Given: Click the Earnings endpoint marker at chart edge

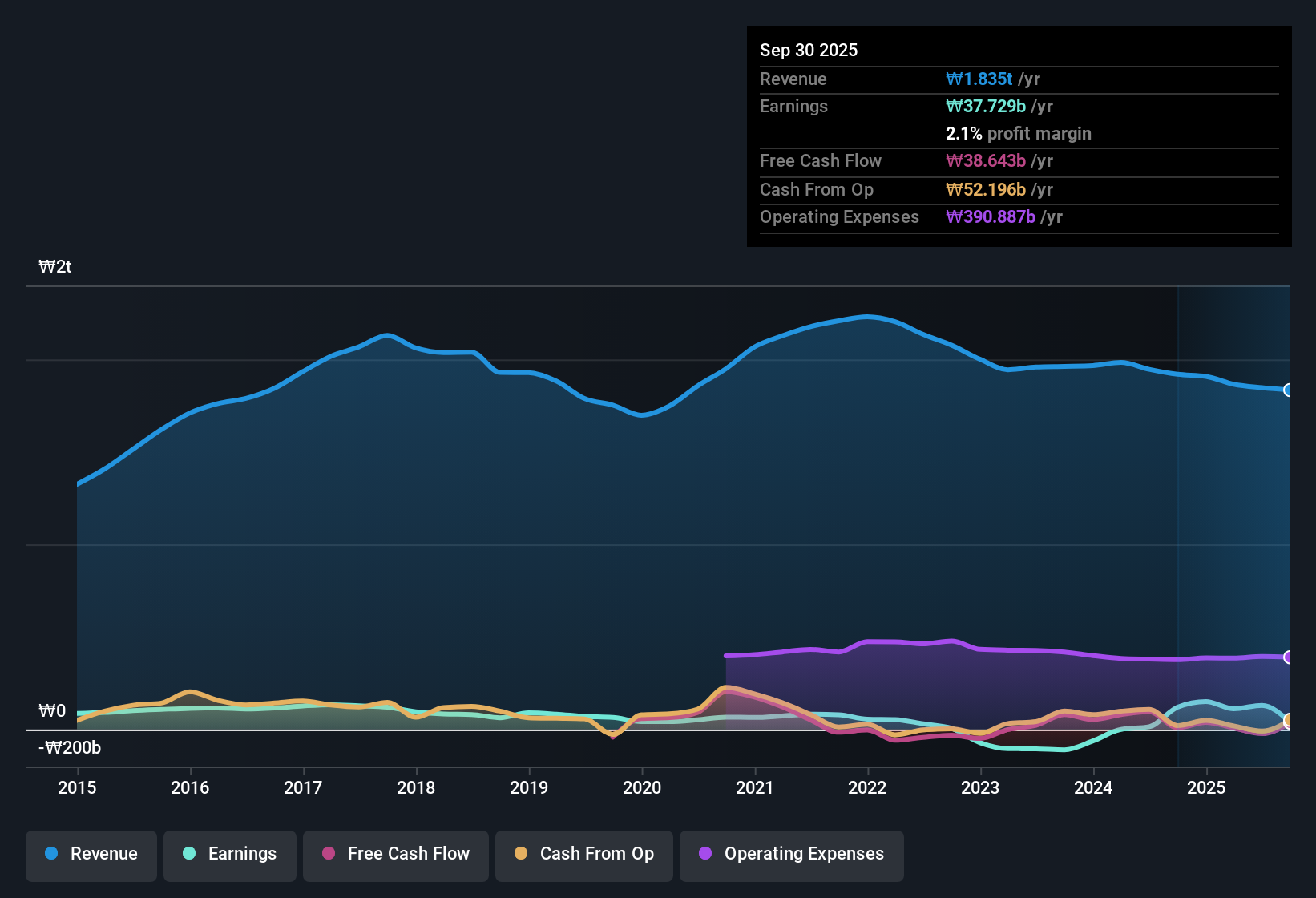Looking at the screenshot, I should (1287, 720).
